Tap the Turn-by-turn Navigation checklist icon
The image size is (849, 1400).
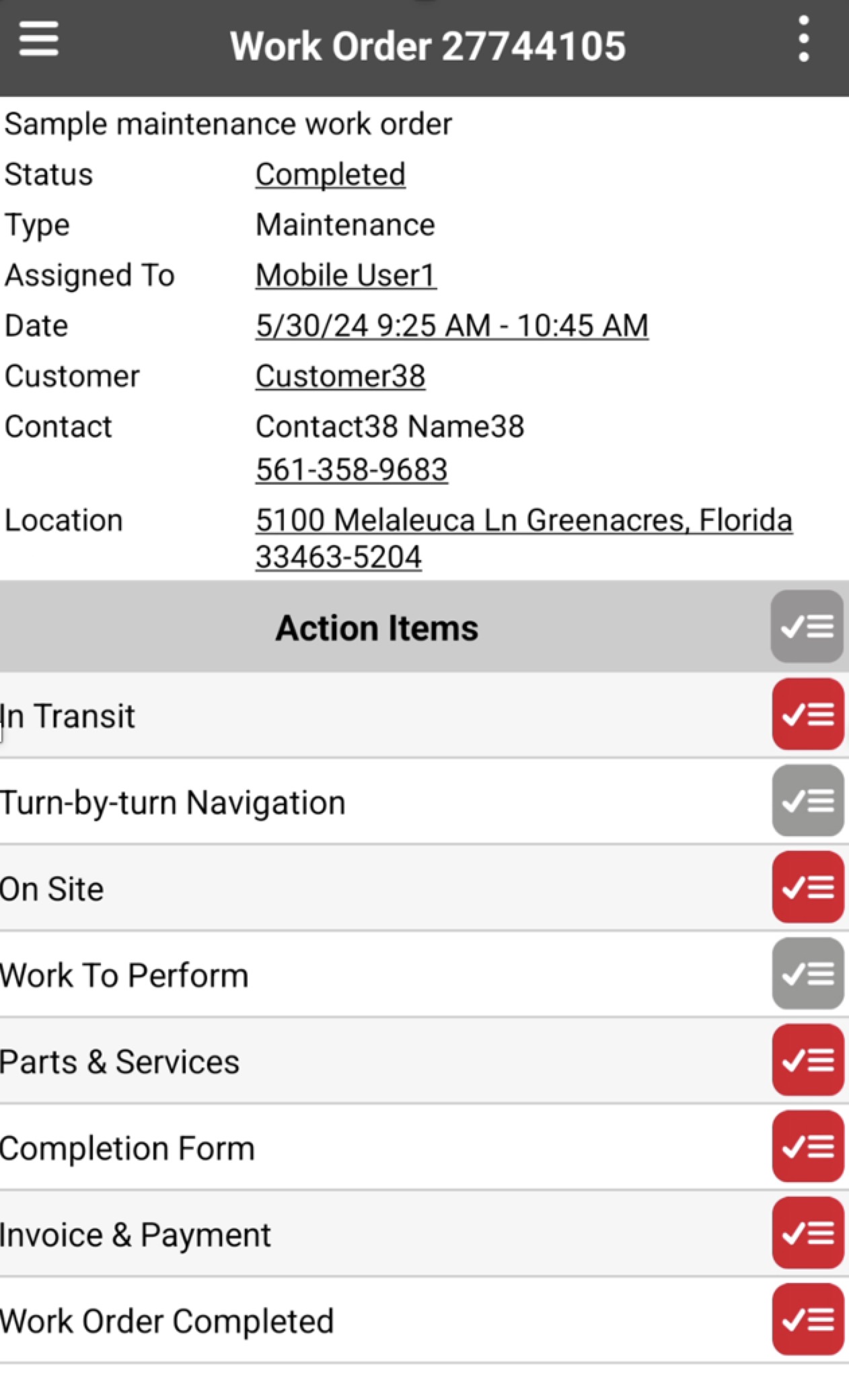(807, 801)
